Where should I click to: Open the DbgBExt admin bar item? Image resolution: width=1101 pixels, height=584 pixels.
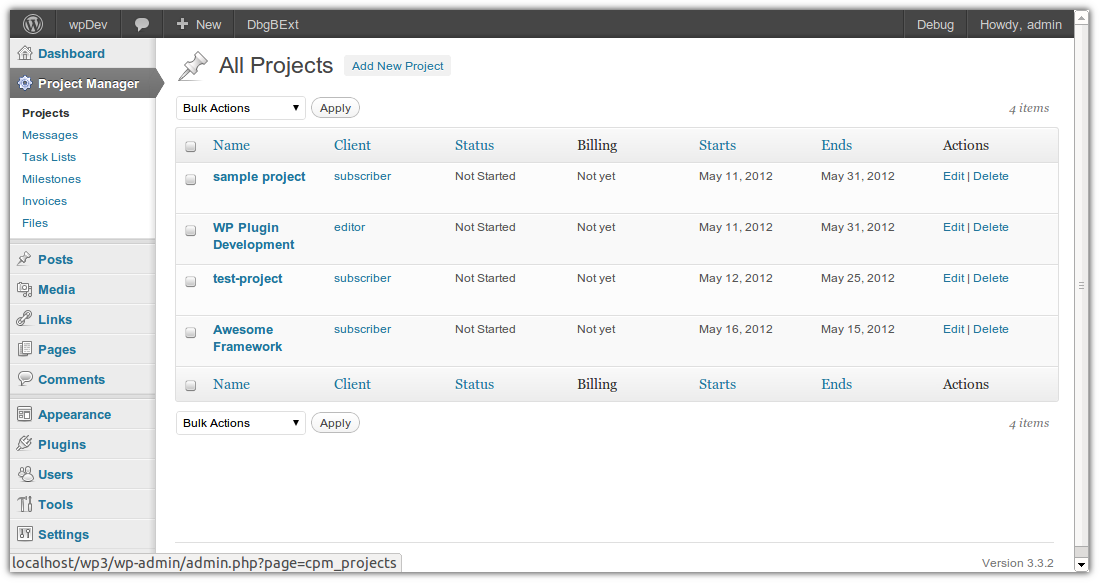pos(272,25)
